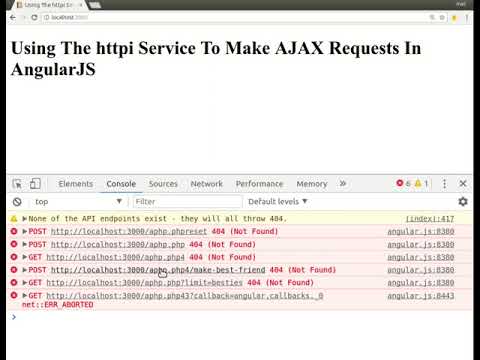Select the Console tab
Image resolution: width=480 pixels, height=360 pixels.
tap(121, 184)
